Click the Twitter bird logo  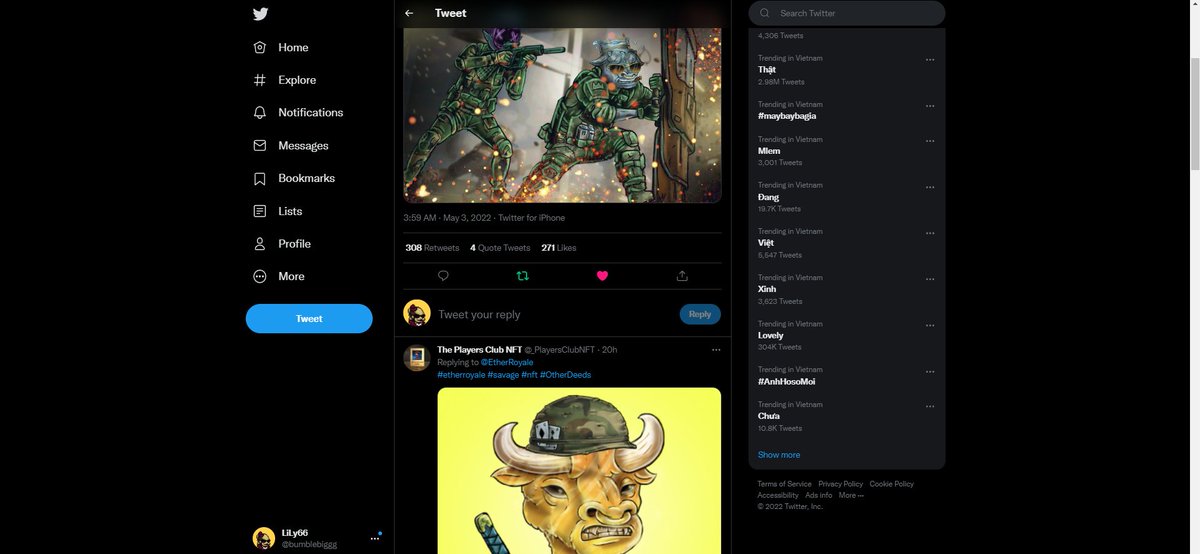pyautogui.click(x=260, y=14)
